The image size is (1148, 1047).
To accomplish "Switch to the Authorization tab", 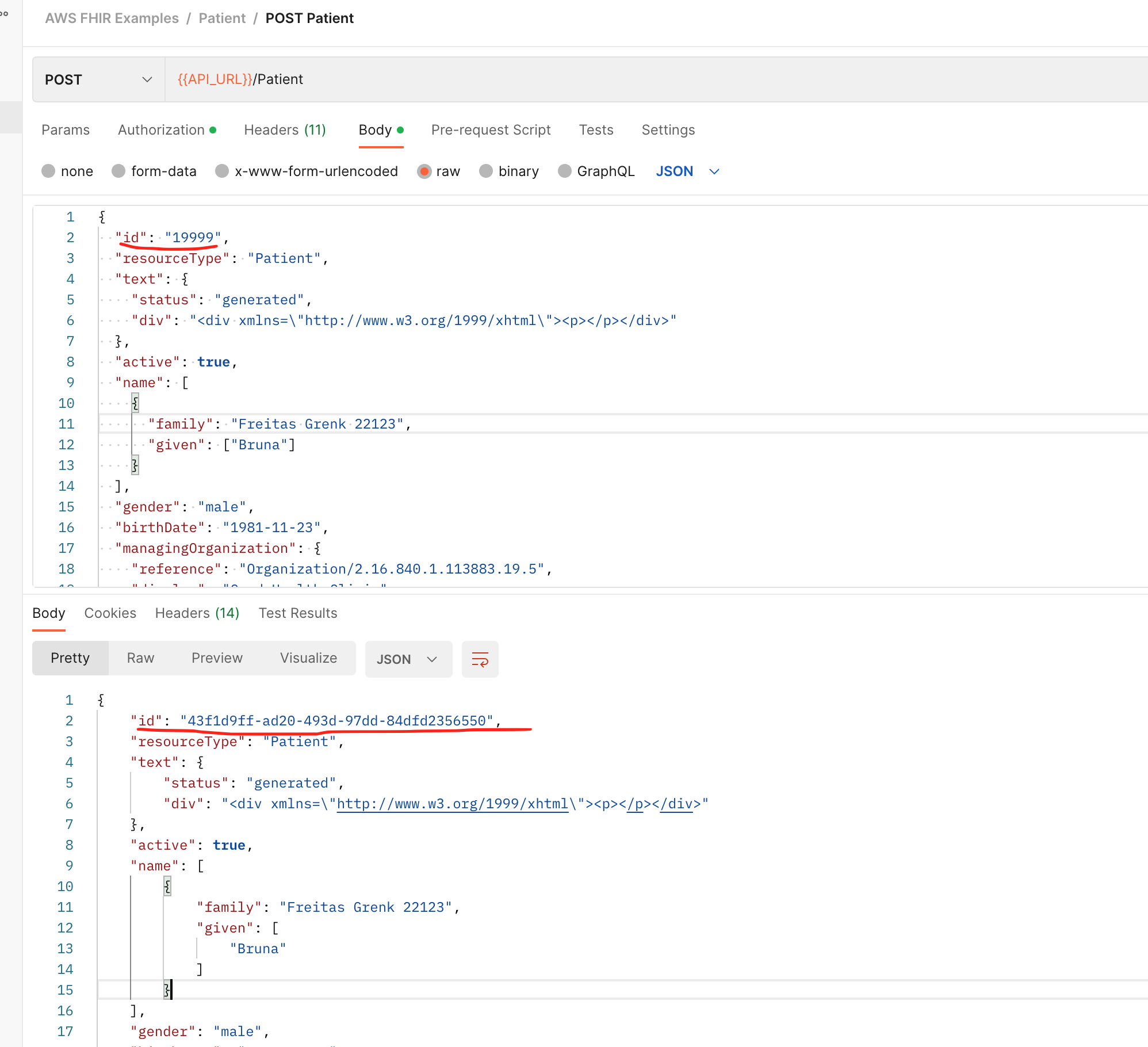I will point(162,130).
